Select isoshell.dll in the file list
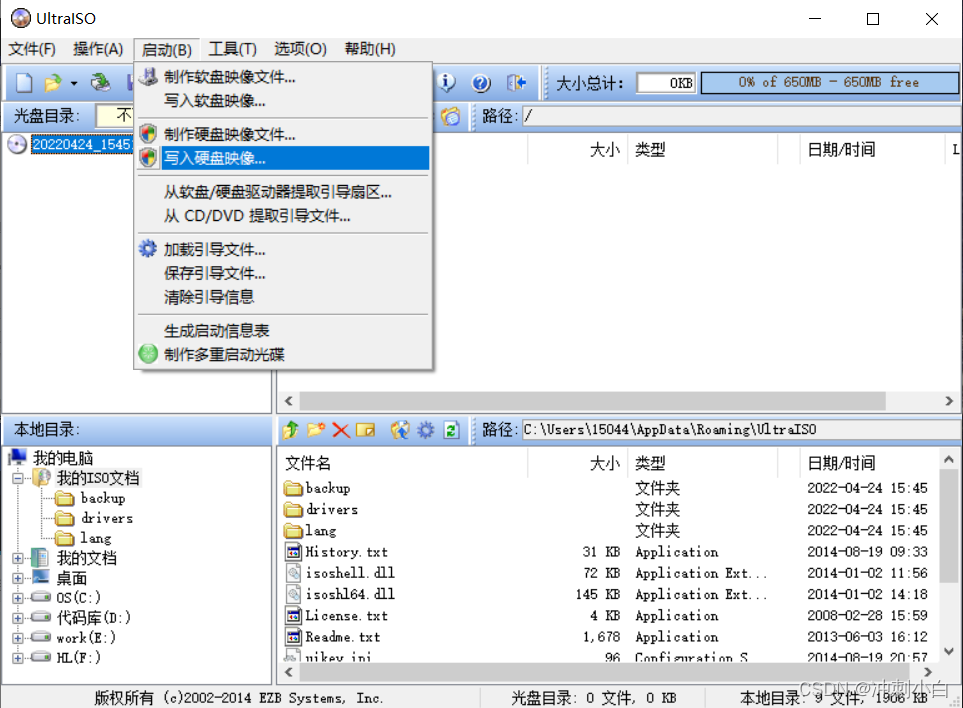This screenshot has height=708, width=963. tap(350, 573)
